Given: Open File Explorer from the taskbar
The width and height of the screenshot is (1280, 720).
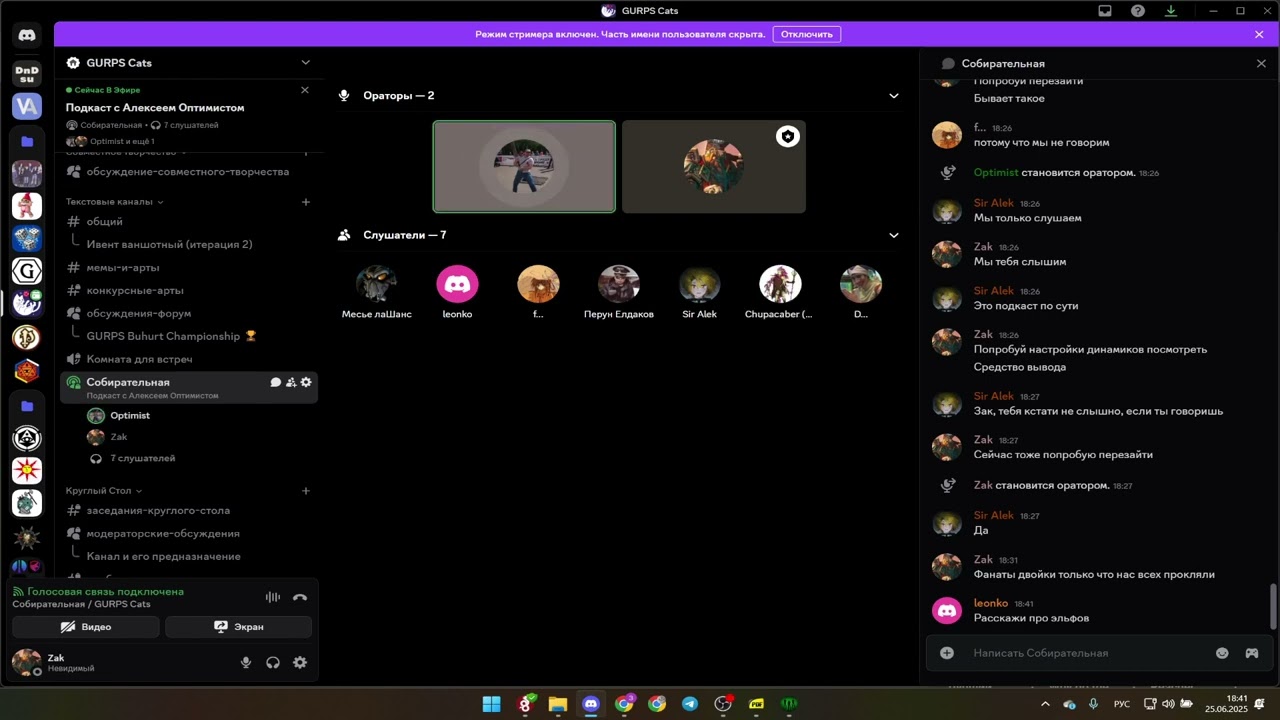Looking at the screenshot, I should click(557, 704).
